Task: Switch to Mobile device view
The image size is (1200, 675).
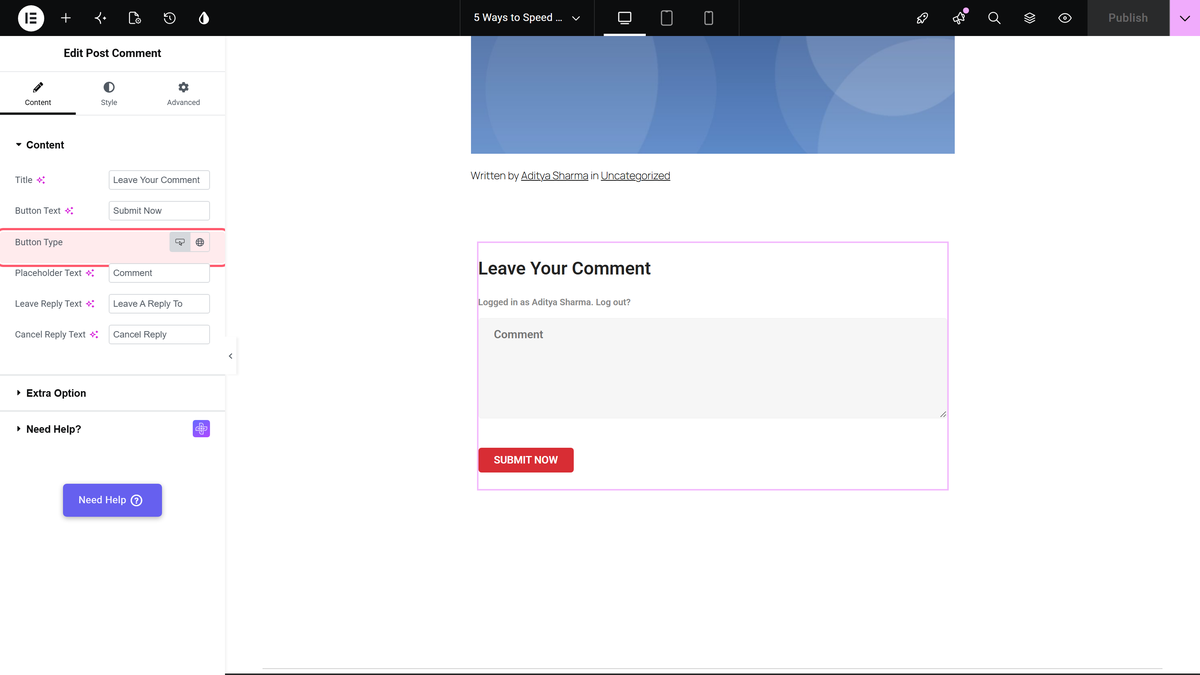Action: [709, 18]
